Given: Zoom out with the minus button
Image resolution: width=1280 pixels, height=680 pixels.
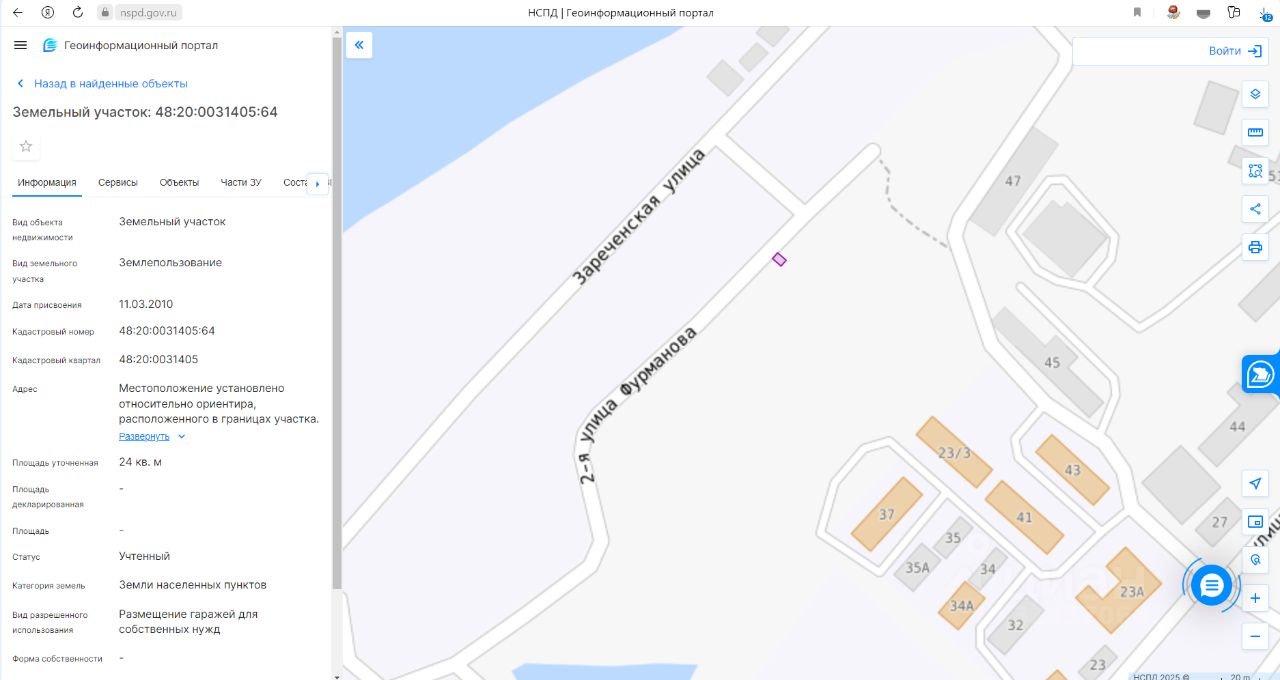Looking at the screenshot, I should (1255, 636).
